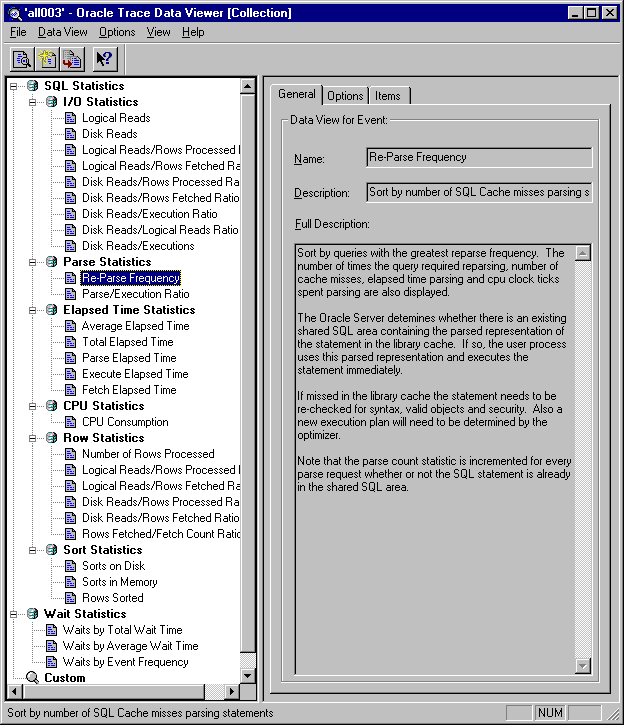Click the Name field containing Re-Parse Frequency
The image size is (624, 725).
click(479, 158)
